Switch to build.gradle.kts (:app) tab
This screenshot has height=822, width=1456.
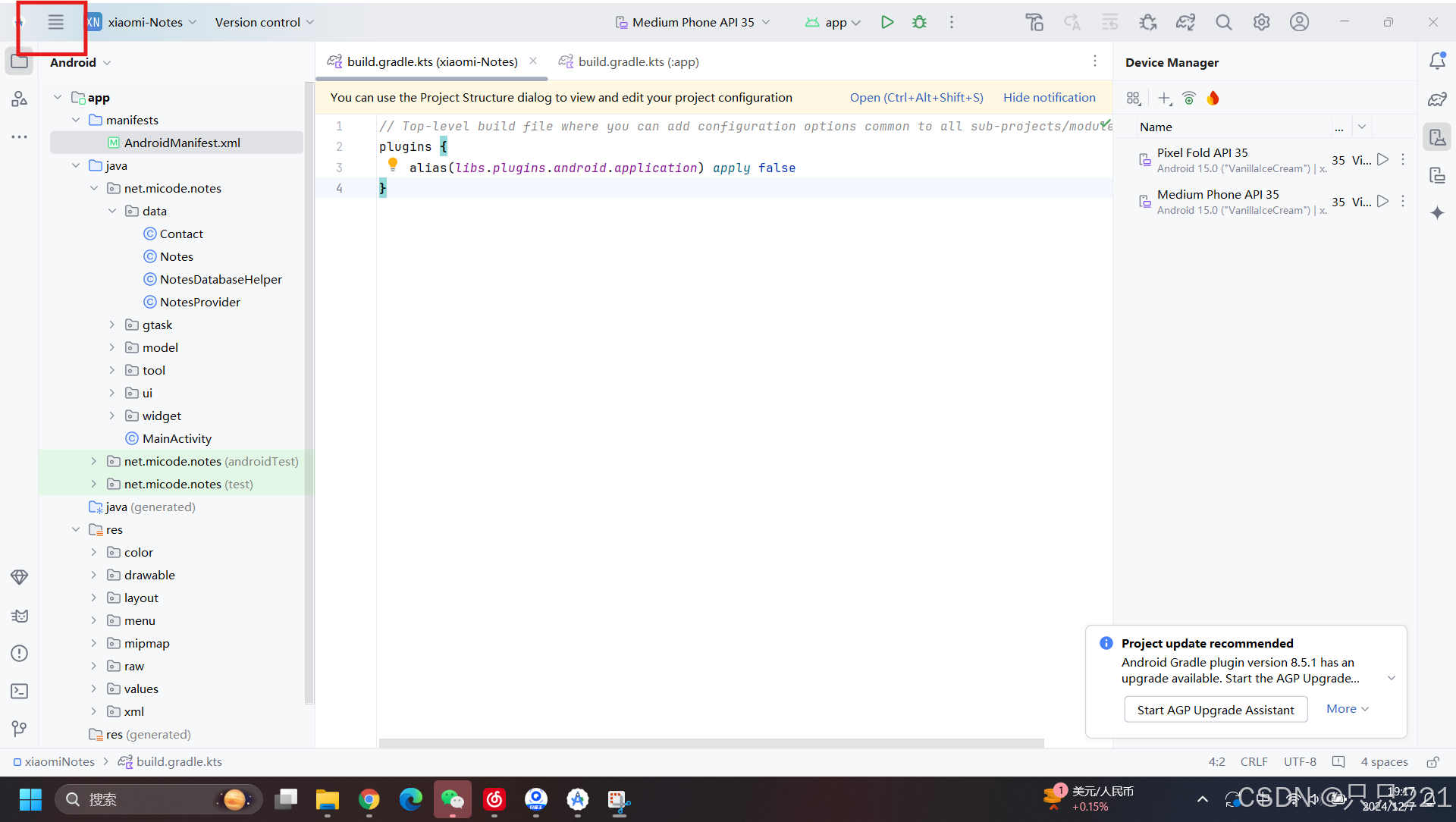637,61
